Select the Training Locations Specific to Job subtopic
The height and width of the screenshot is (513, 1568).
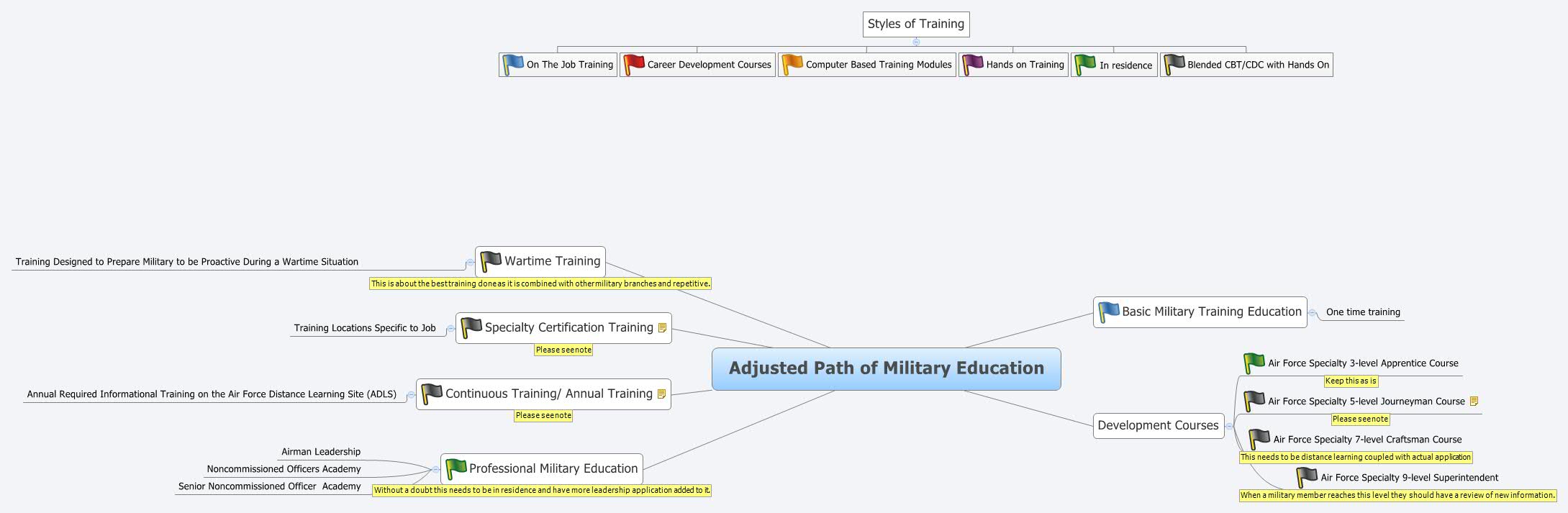[x=365, y=328]
